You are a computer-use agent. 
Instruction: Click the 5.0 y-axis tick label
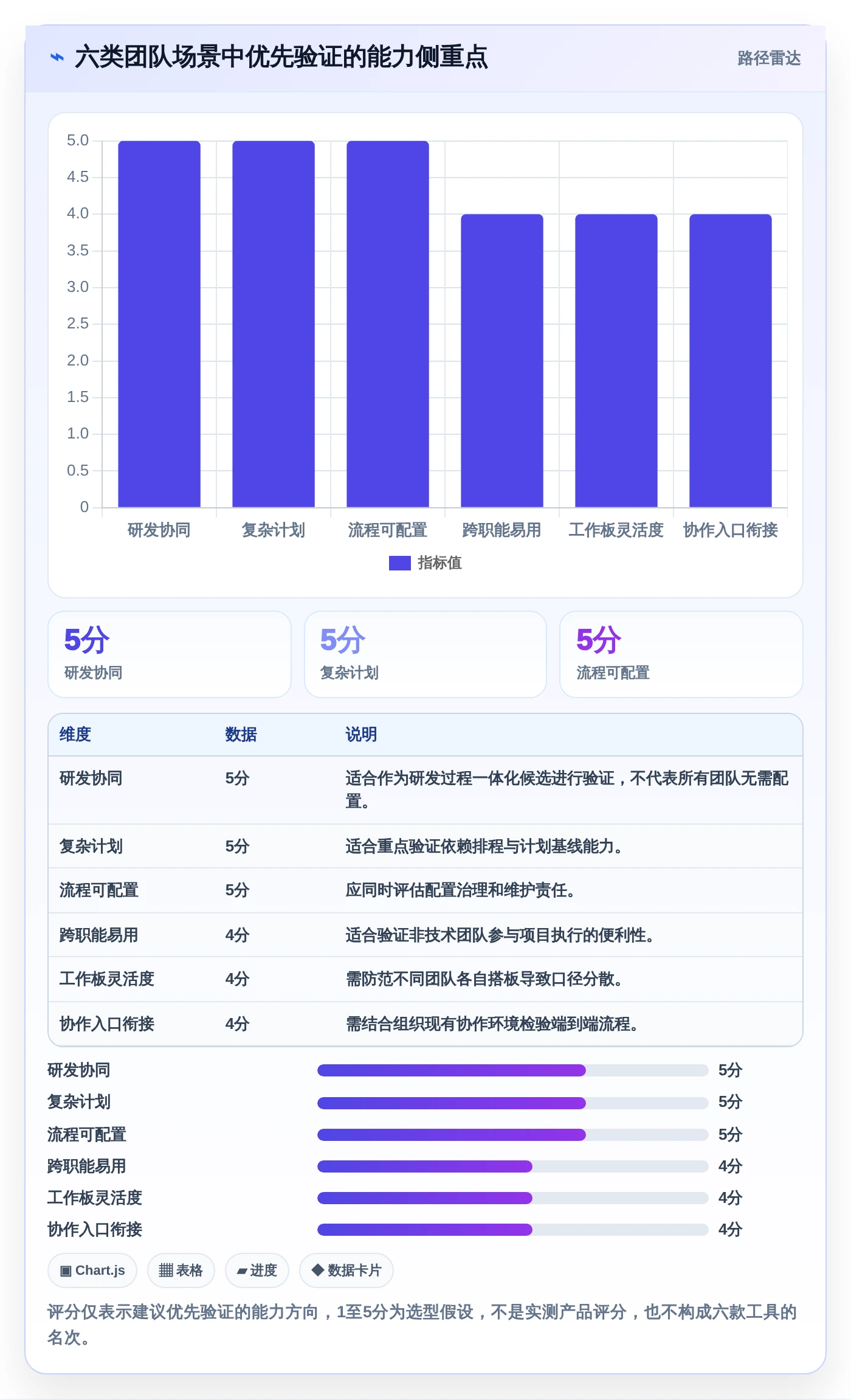78,140
